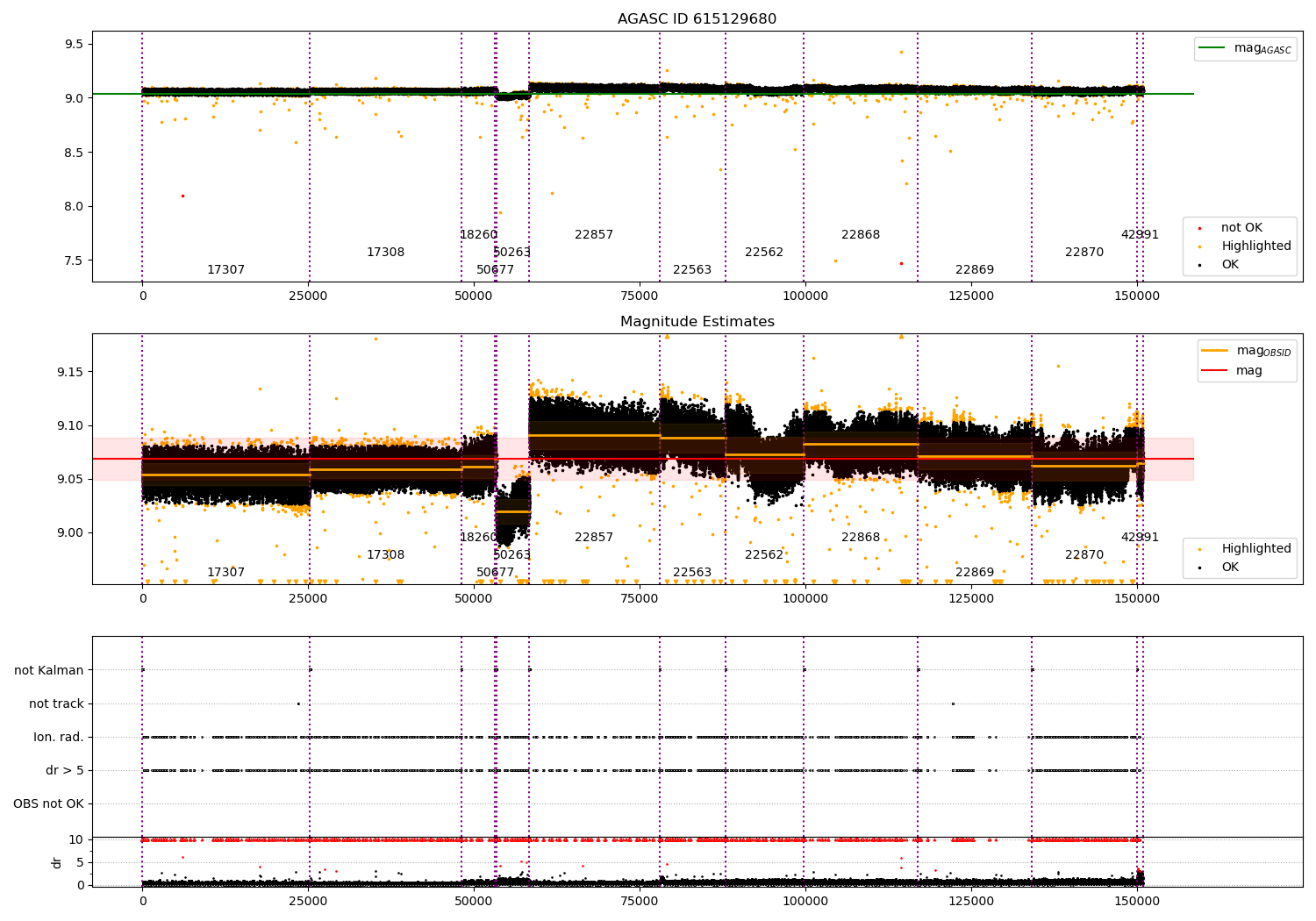Click obsid label 22870 in AGASC ID plot
This screenshot has width=1316, height=921.
[x=1084, y=253]
